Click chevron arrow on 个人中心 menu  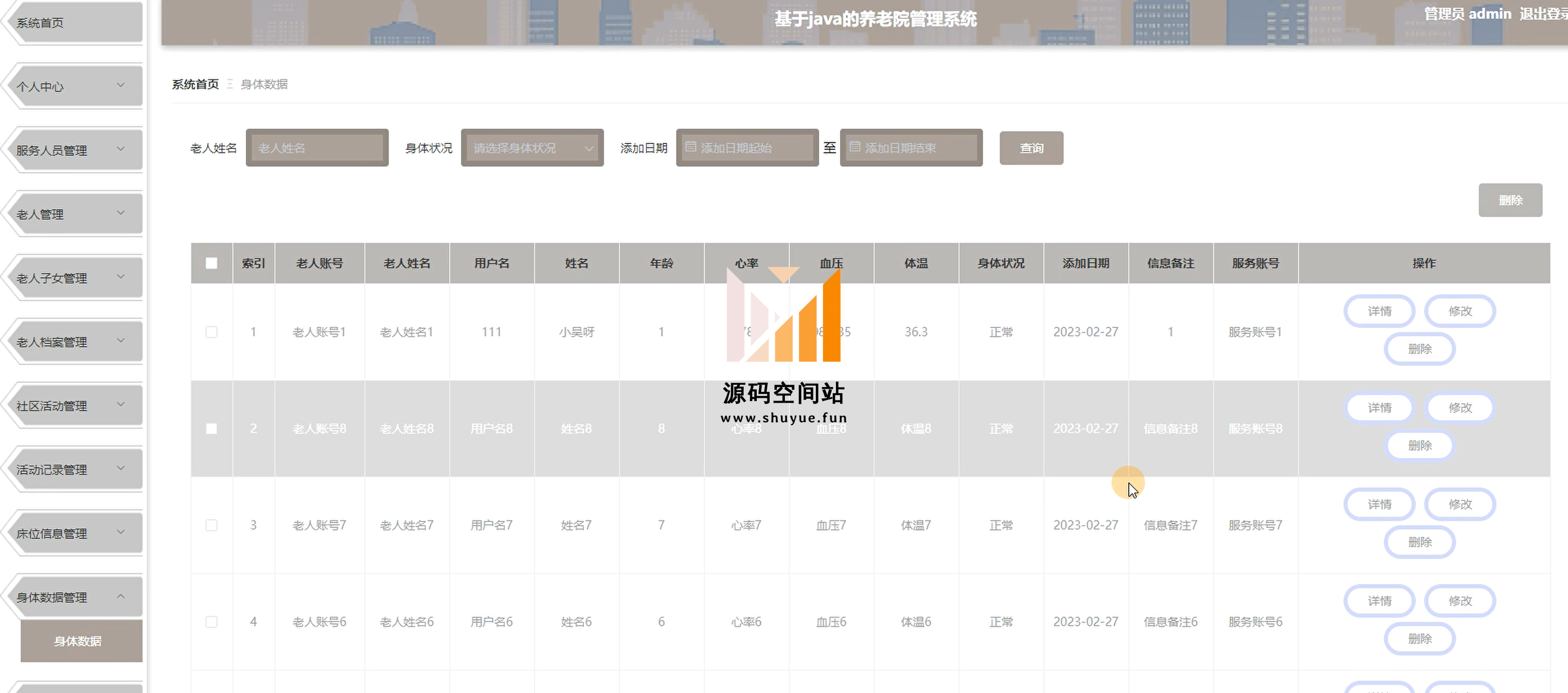(120, 85)
